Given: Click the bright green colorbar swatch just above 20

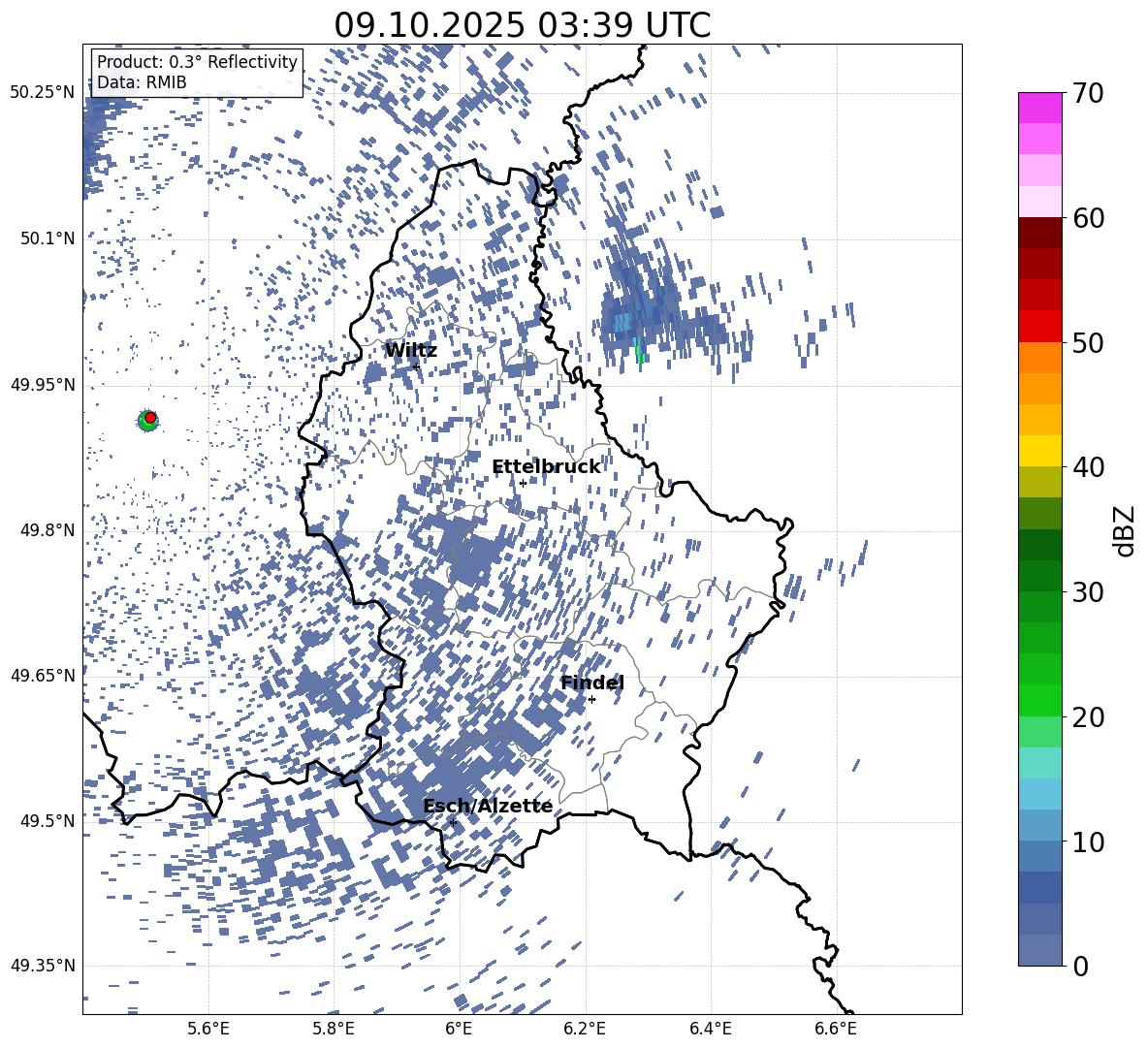Looking at the screenshot, I should (x=1040, y=701).
